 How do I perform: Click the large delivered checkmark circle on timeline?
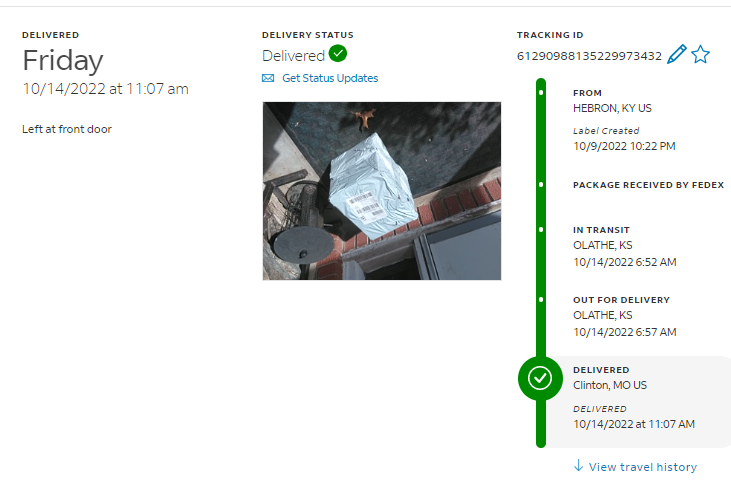[540, 378]
